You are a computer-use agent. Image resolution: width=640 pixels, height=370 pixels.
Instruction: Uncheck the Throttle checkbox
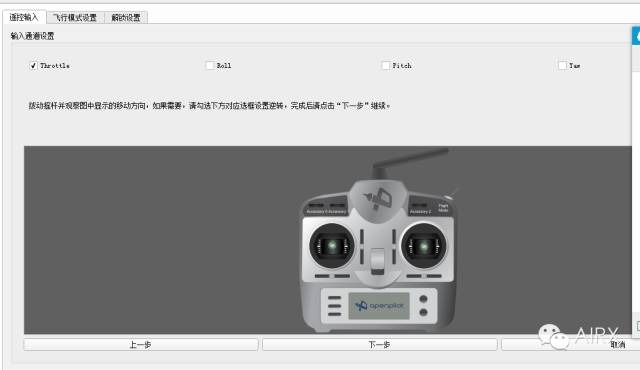(33, 65)
